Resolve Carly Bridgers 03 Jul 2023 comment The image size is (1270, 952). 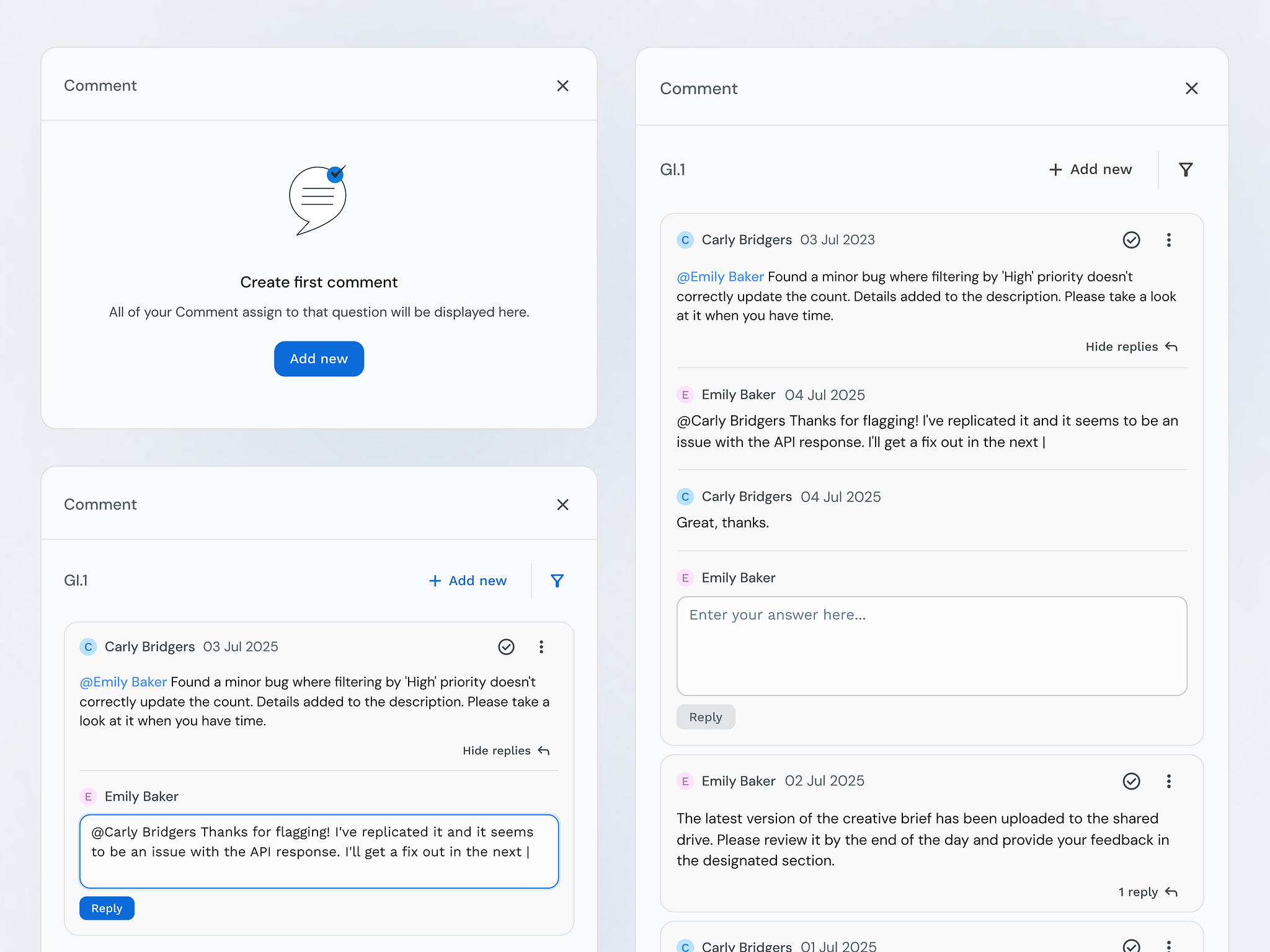click(x=1131, y=240)
